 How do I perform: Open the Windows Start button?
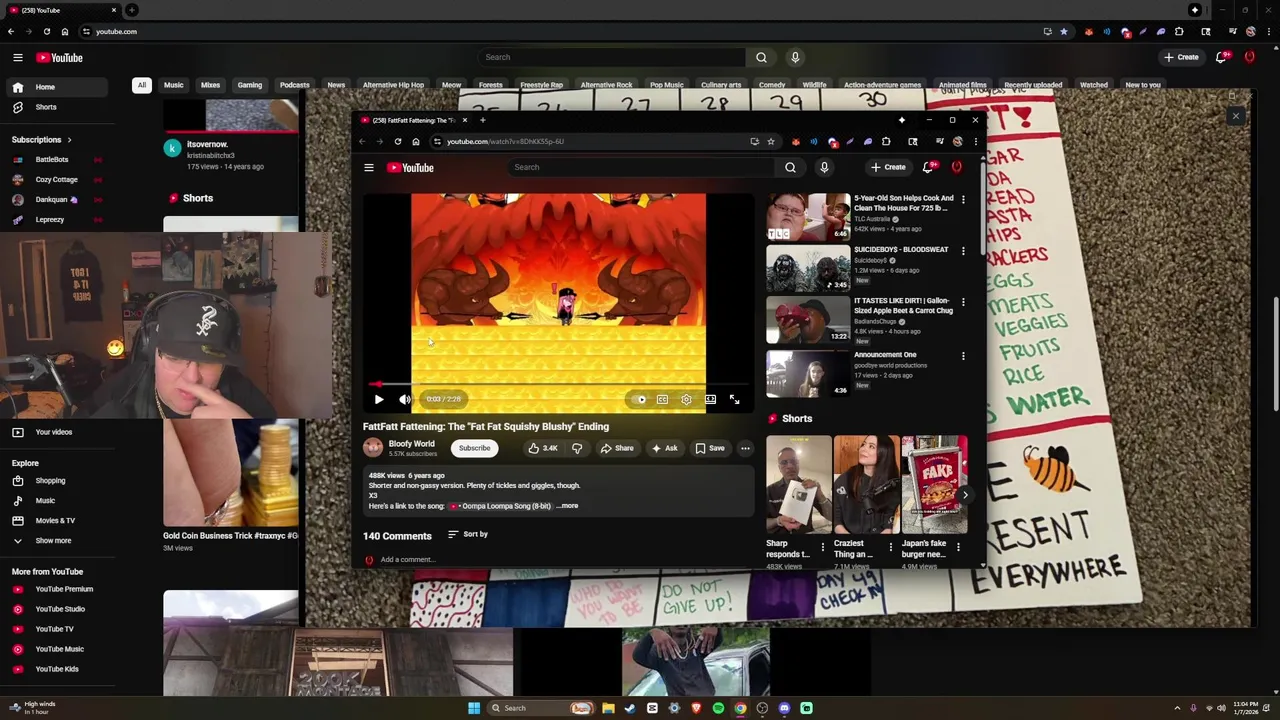click(474, 708)
